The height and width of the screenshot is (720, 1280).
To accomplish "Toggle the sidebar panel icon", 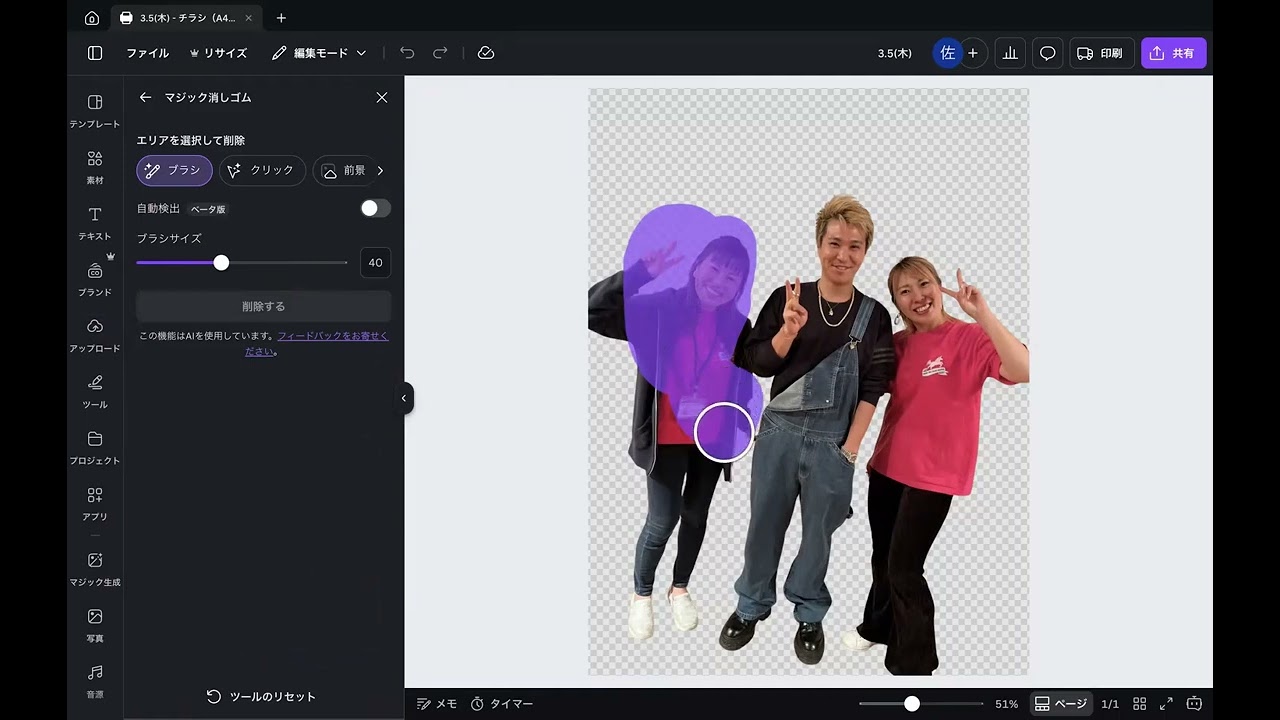I will 95,53.
